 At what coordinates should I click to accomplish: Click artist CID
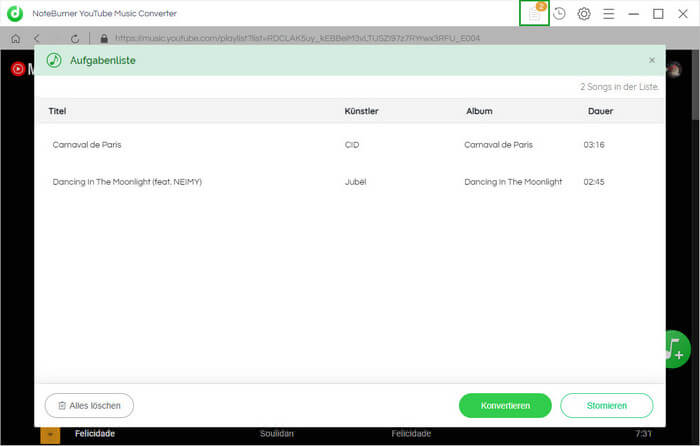352,145
